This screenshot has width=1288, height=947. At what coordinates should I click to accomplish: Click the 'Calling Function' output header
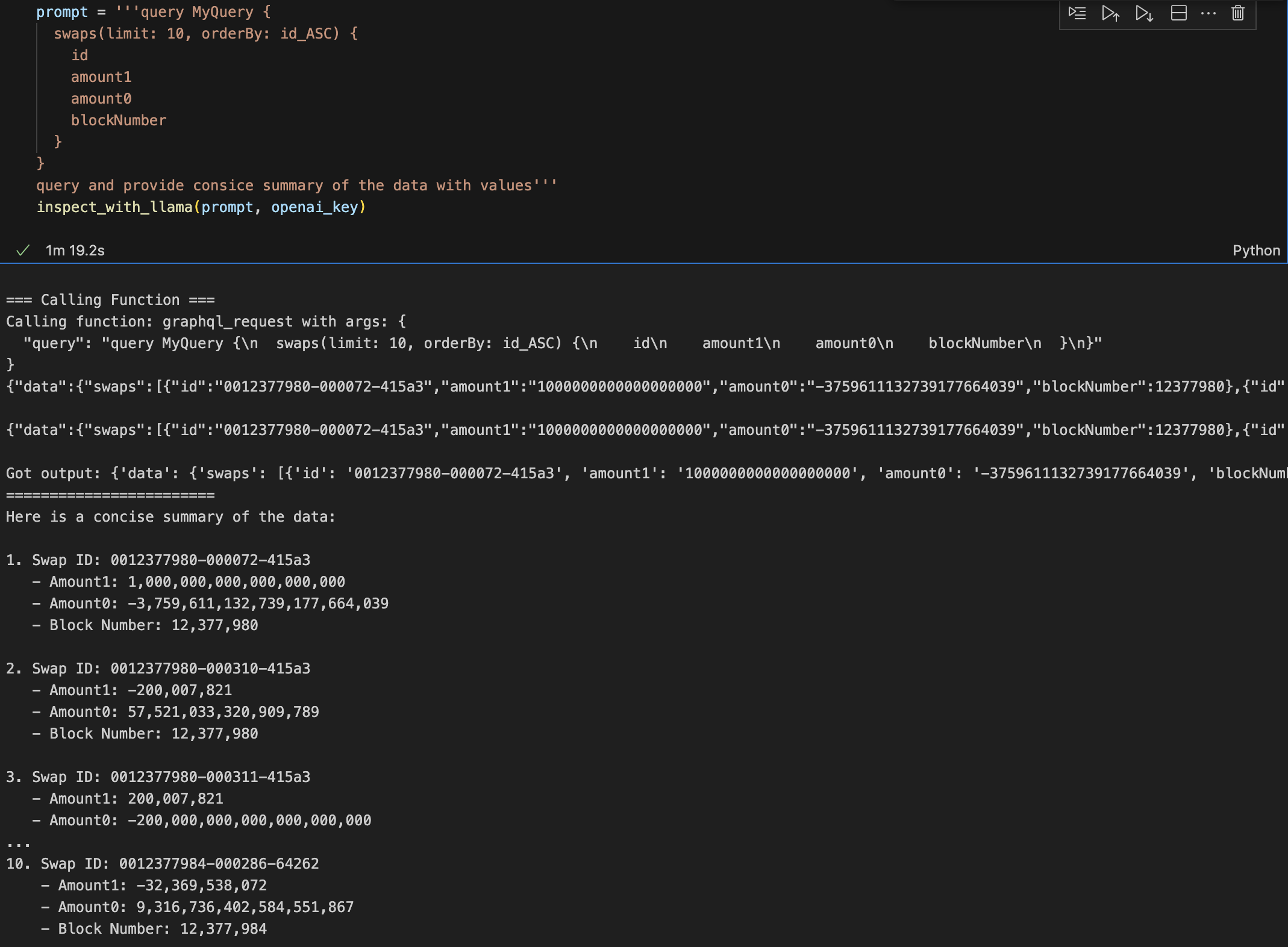(110, 300)
